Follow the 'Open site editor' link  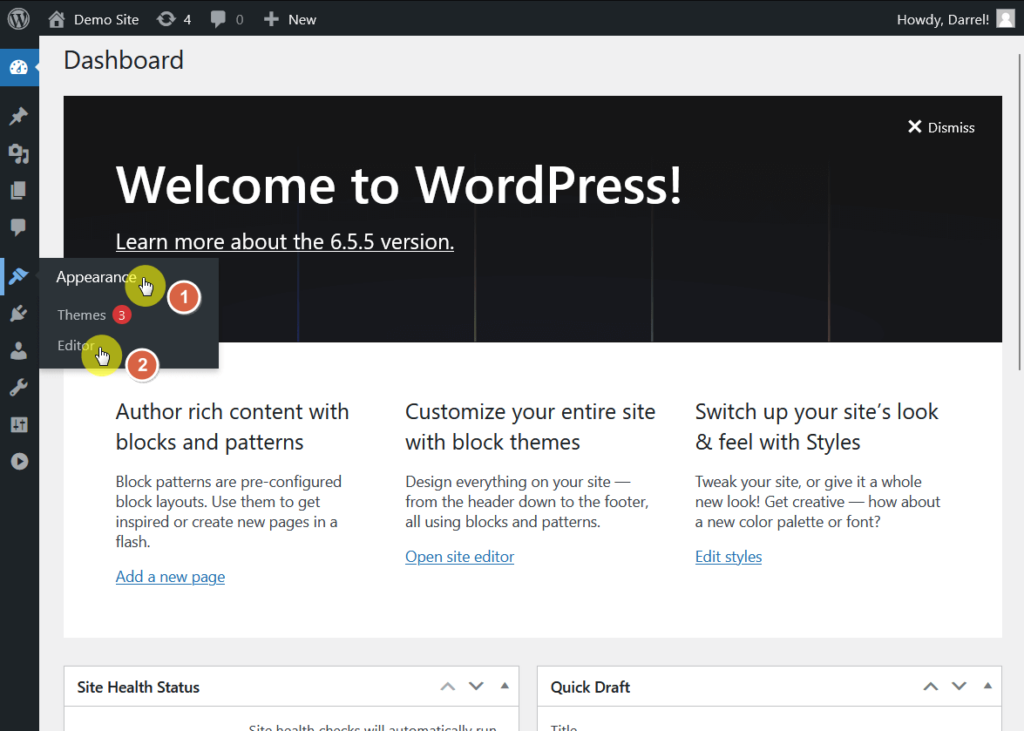[x=460, y=557]
